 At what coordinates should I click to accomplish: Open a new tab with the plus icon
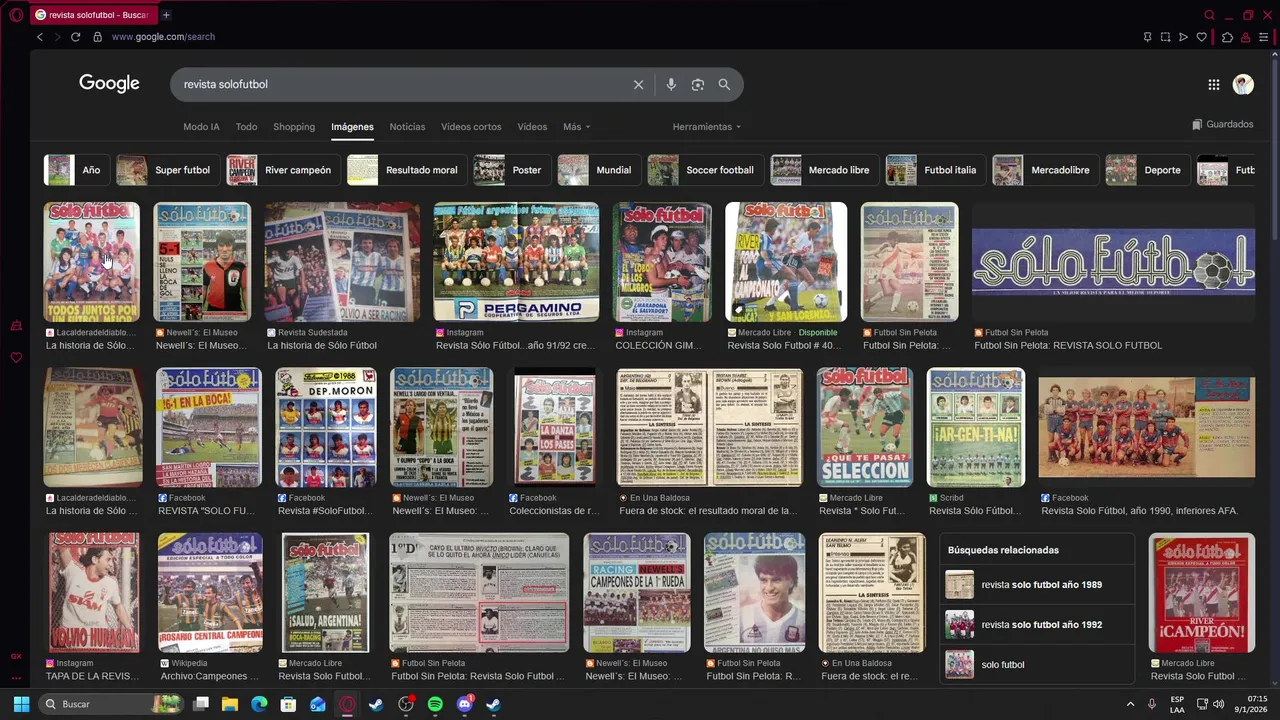click(x=166, y=15)
